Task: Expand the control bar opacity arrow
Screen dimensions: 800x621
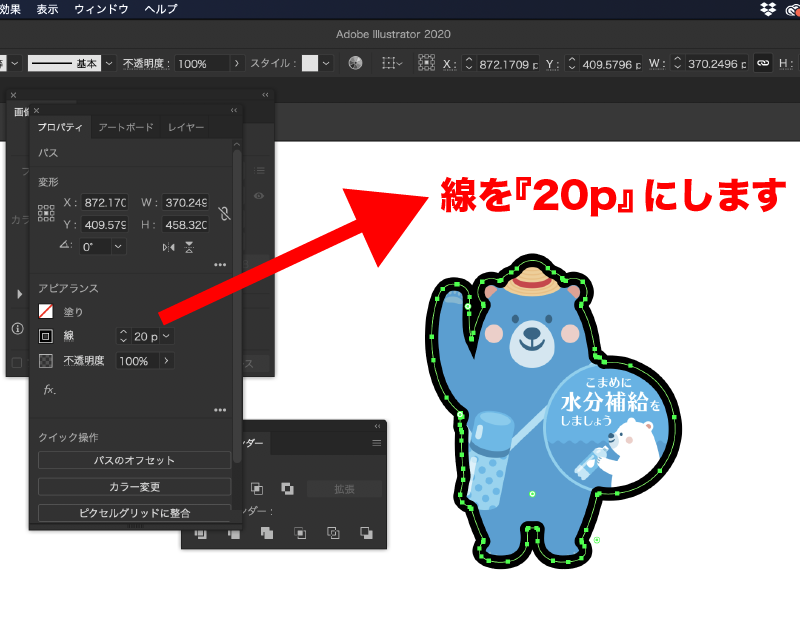Action: click(x=236, y=63)
